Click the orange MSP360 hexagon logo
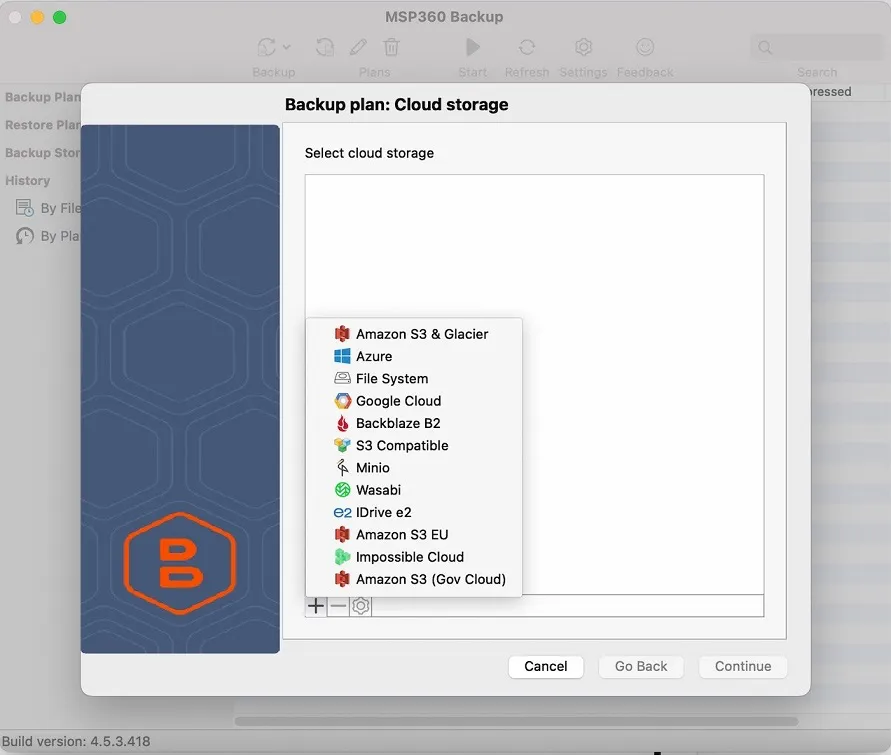891x755 pixels. pyautogui.click(x=180, y=563)
